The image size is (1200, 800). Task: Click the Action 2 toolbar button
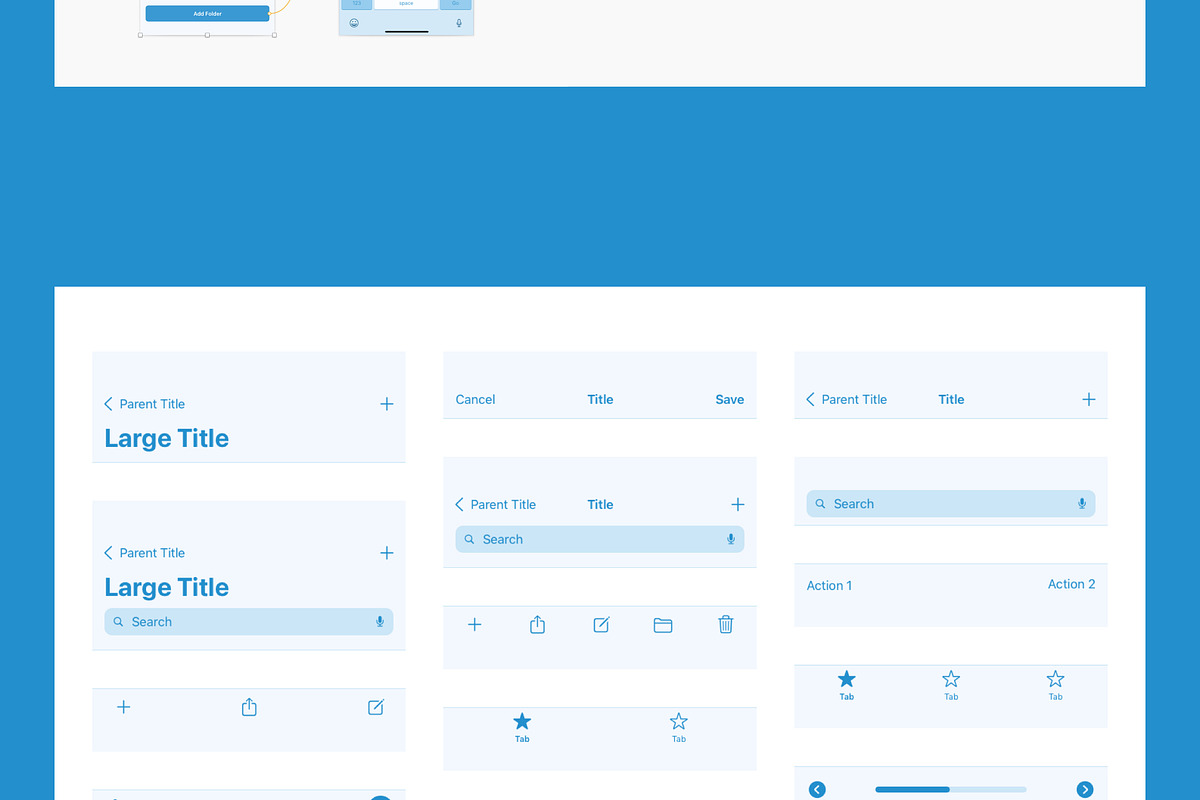coord(1072,584)
